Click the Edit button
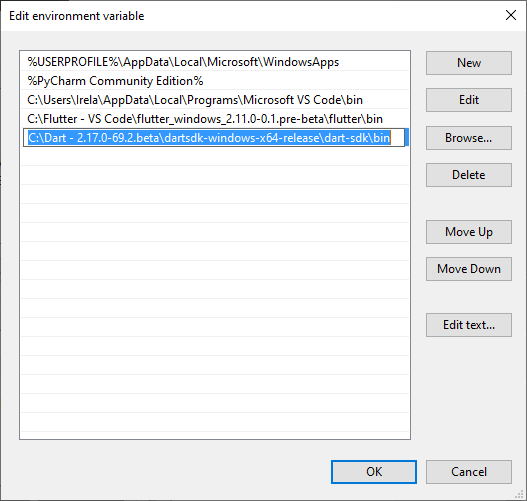 [x=469, y=100]
